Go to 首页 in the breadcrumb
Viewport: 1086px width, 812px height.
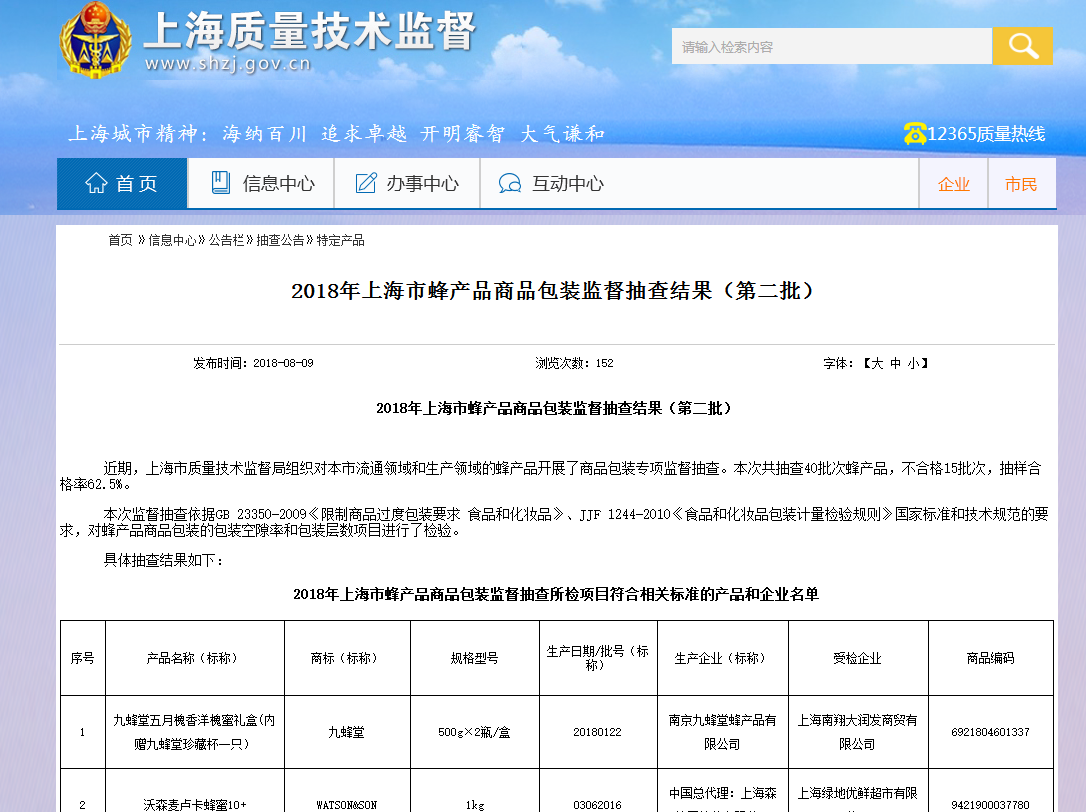coord(120,240)
